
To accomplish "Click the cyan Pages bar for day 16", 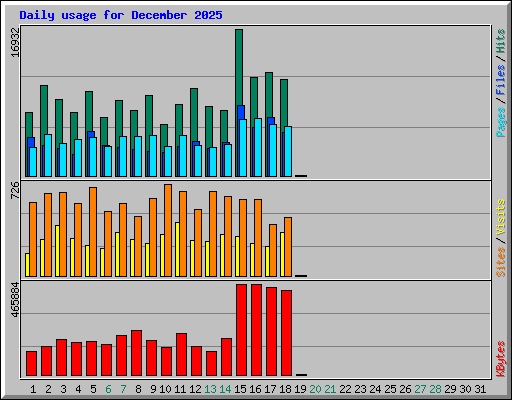I will pos(258,147).
